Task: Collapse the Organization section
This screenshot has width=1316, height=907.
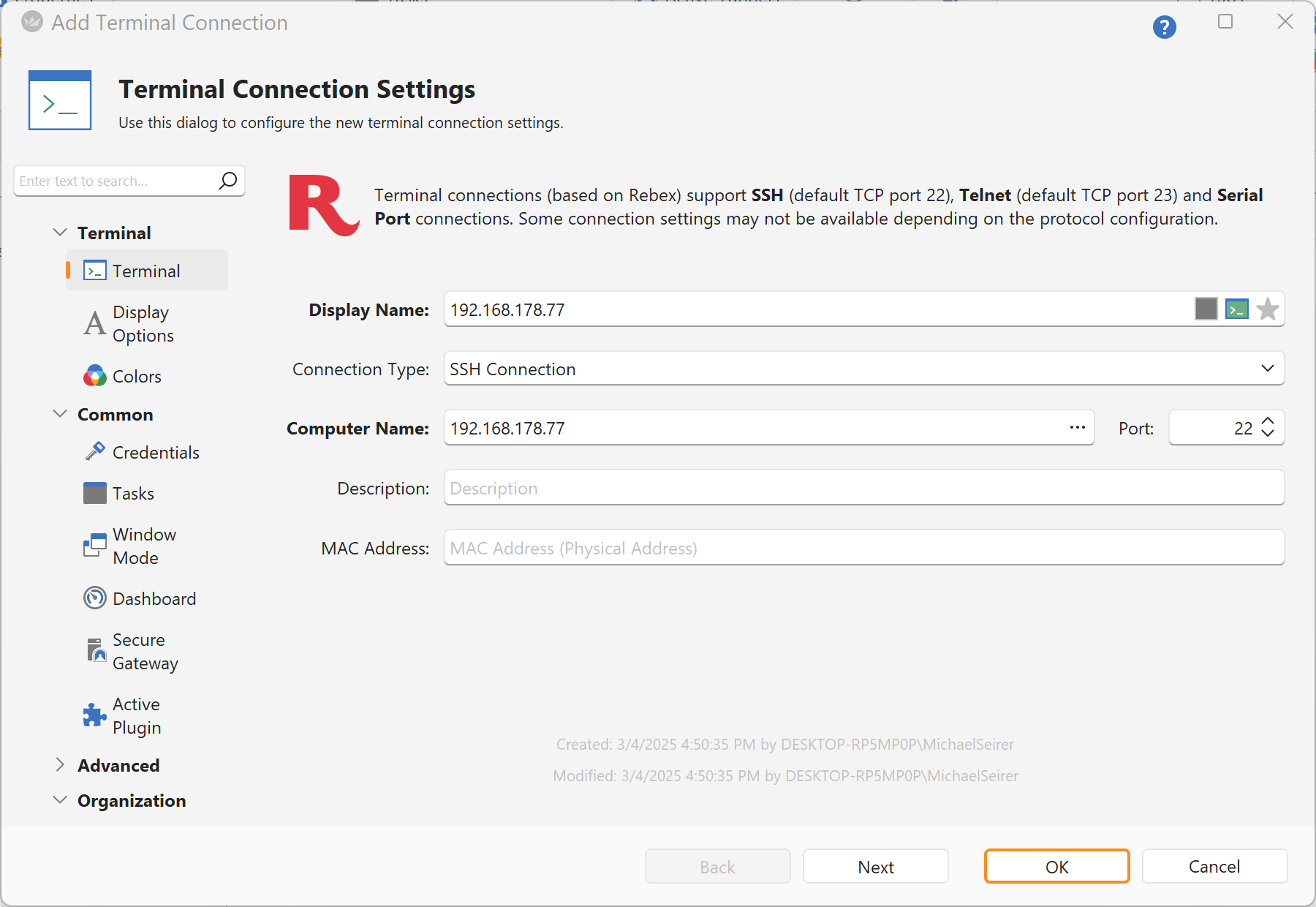Action: point(60,800)
